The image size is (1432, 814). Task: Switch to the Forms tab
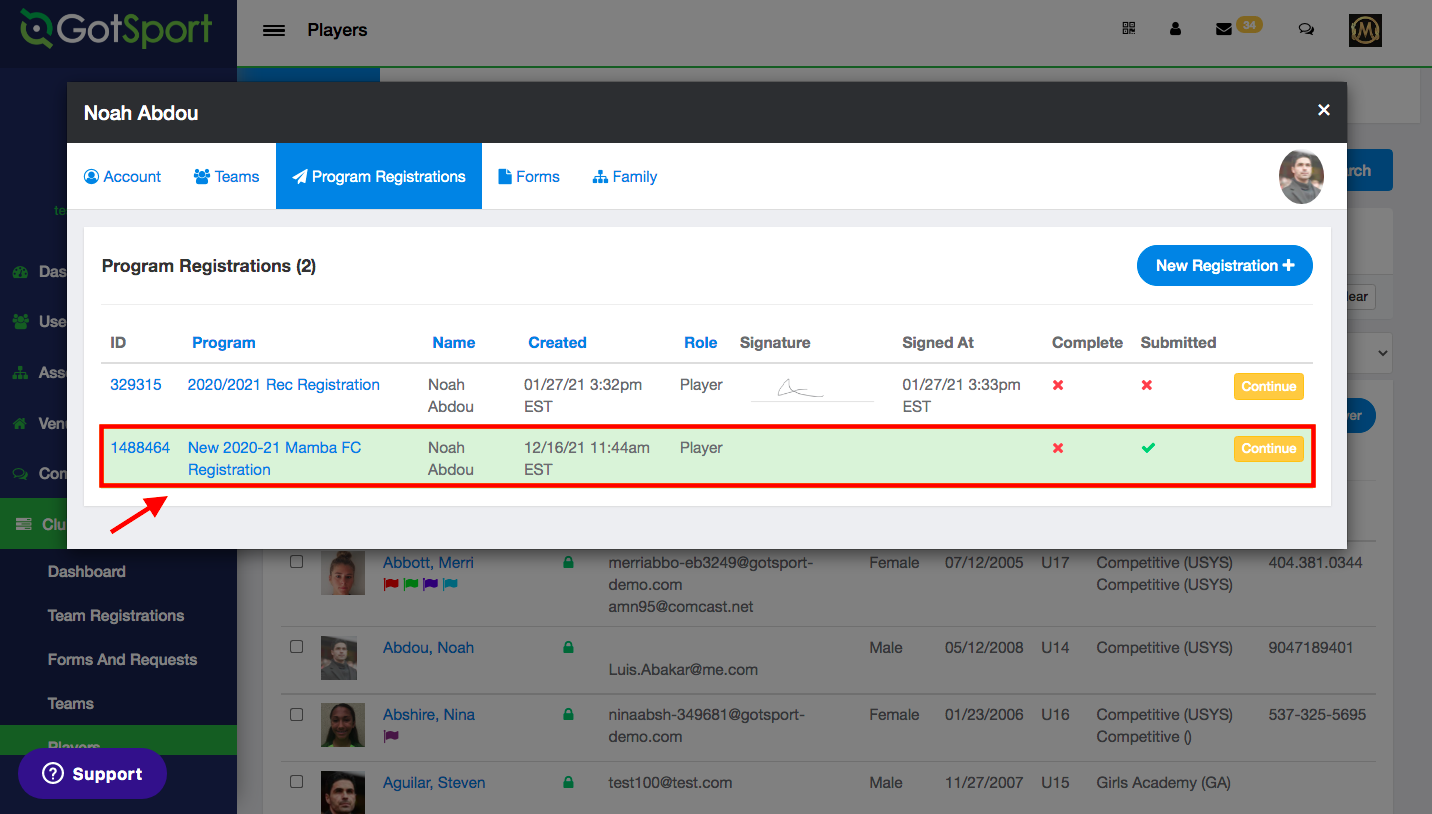coord(529,176)
